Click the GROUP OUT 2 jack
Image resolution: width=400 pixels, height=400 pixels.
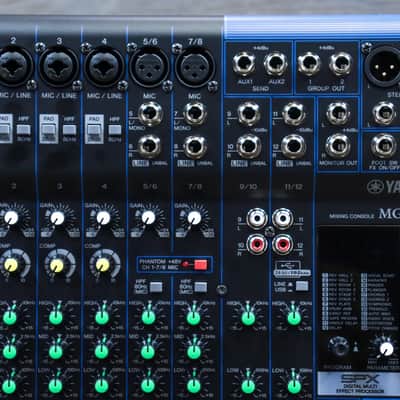(341, 63)
